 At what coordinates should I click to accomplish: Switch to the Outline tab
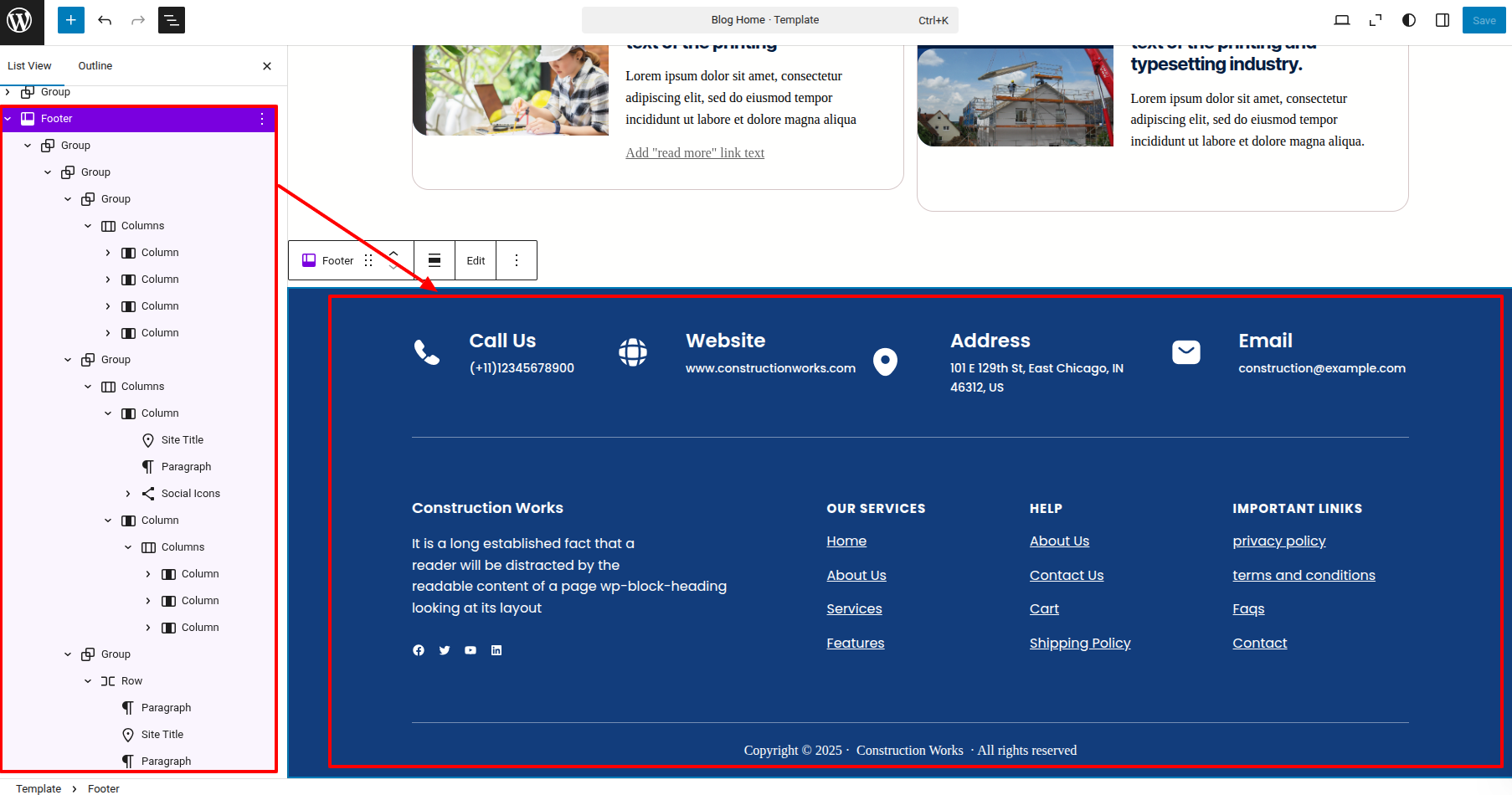click(x=95, y=66)
